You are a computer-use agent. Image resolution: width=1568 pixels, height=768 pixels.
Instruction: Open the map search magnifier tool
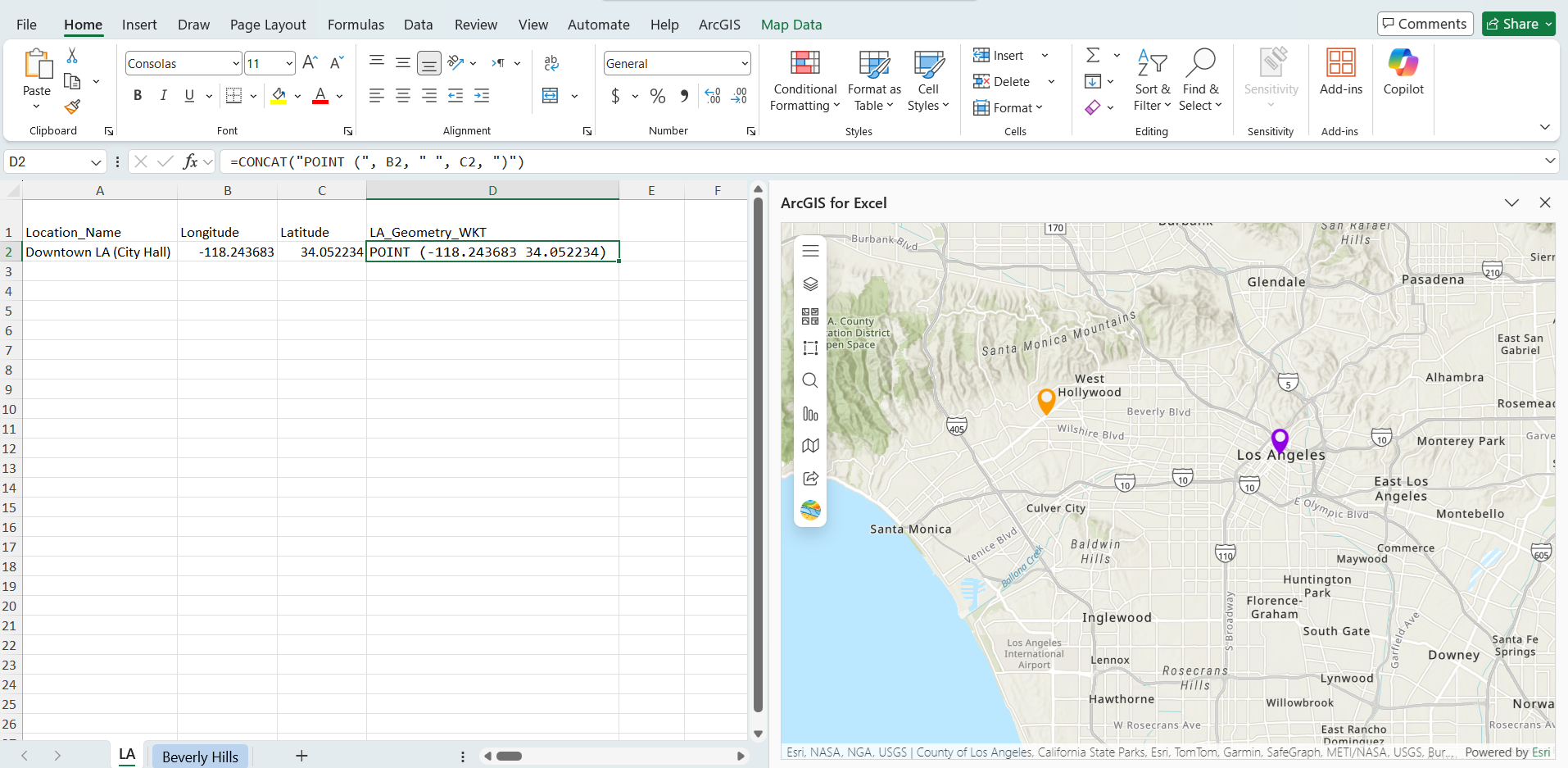click(x=810, y=380)
